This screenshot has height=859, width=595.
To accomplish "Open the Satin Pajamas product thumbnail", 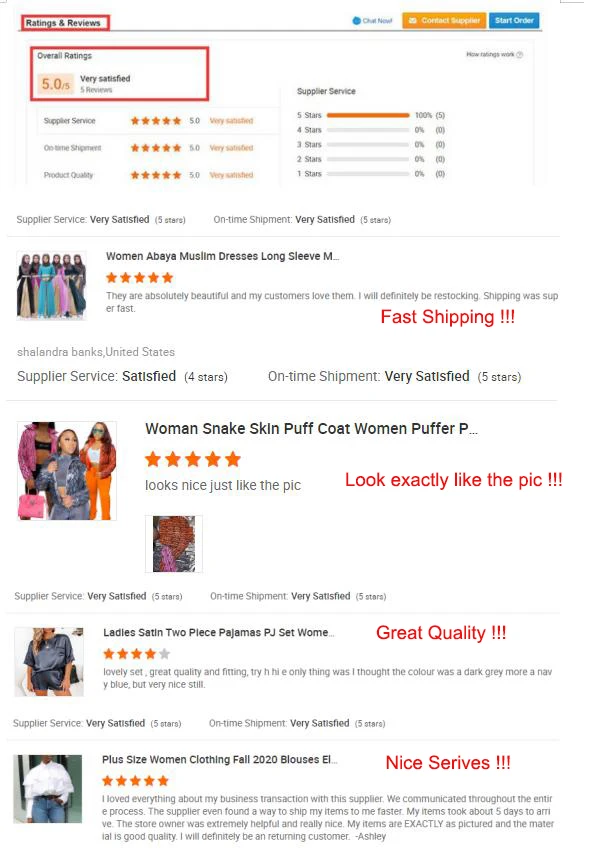I will pyautogui.click(x=49, y=662).
